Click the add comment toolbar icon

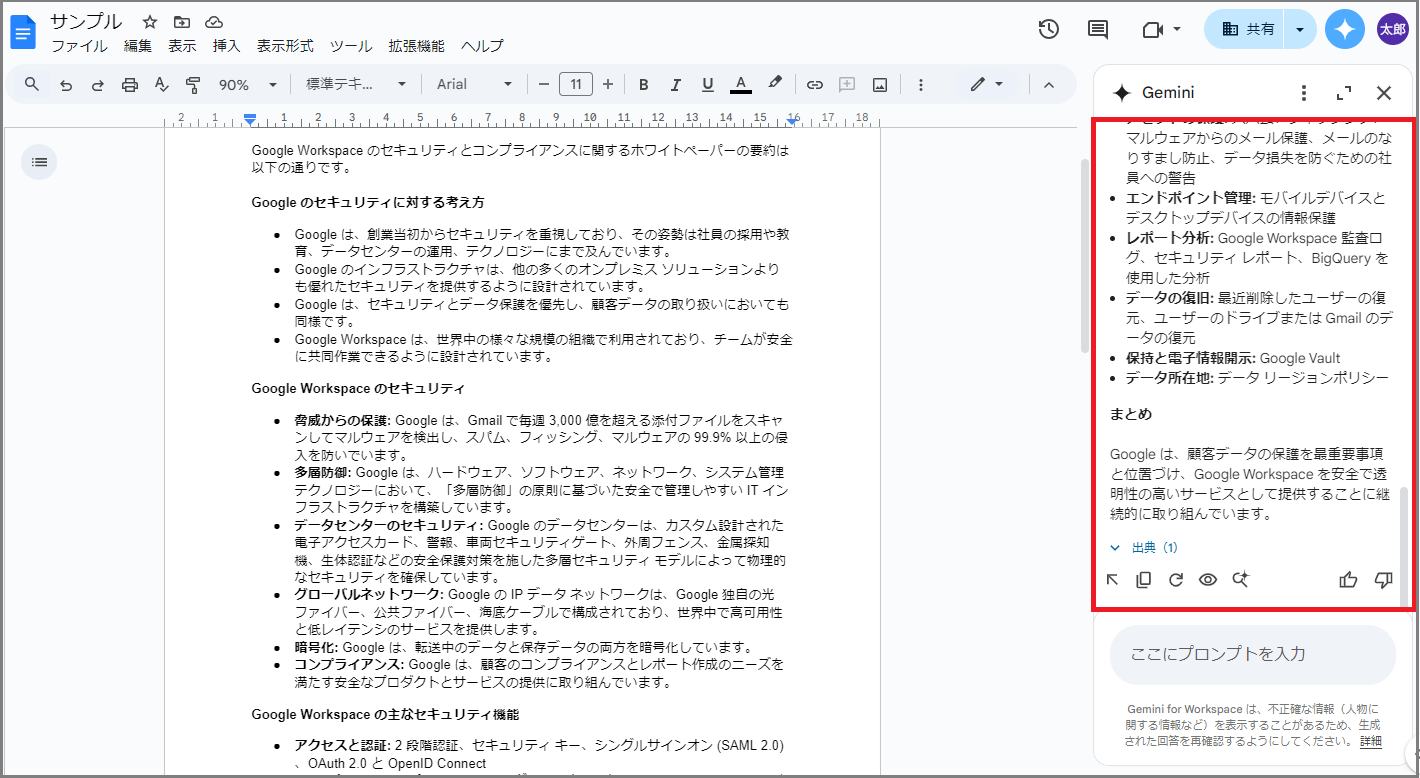click(847, 85)
